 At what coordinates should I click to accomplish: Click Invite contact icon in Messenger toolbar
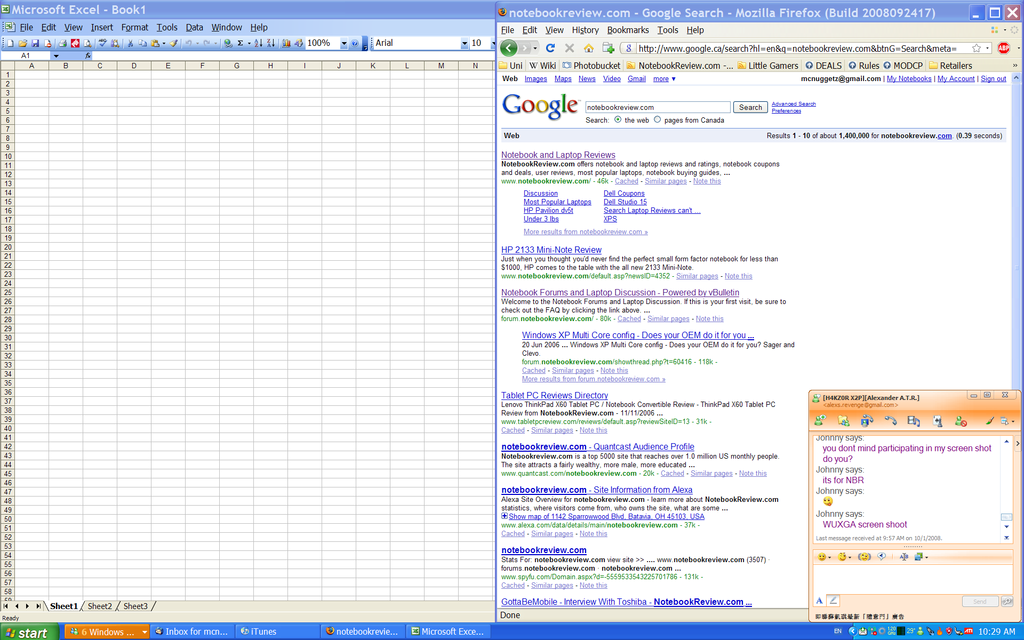pos(820,421)
